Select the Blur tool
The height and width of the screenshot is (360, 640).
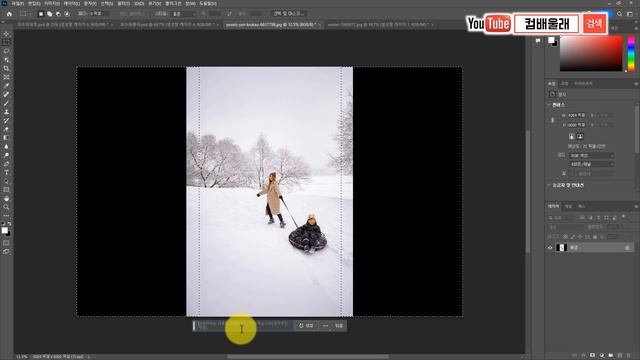coord(6,147)
